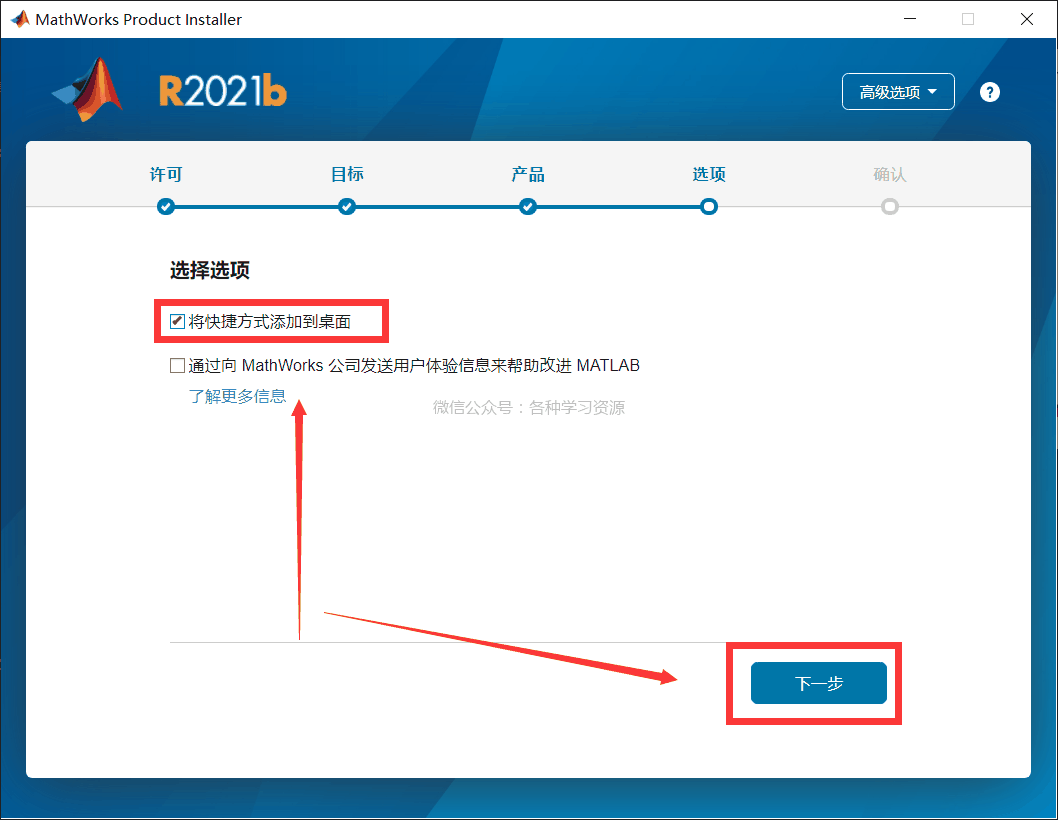Click the MATLAB logo in header
This screenshot has width=1058, height=820.
coord(90,88)
